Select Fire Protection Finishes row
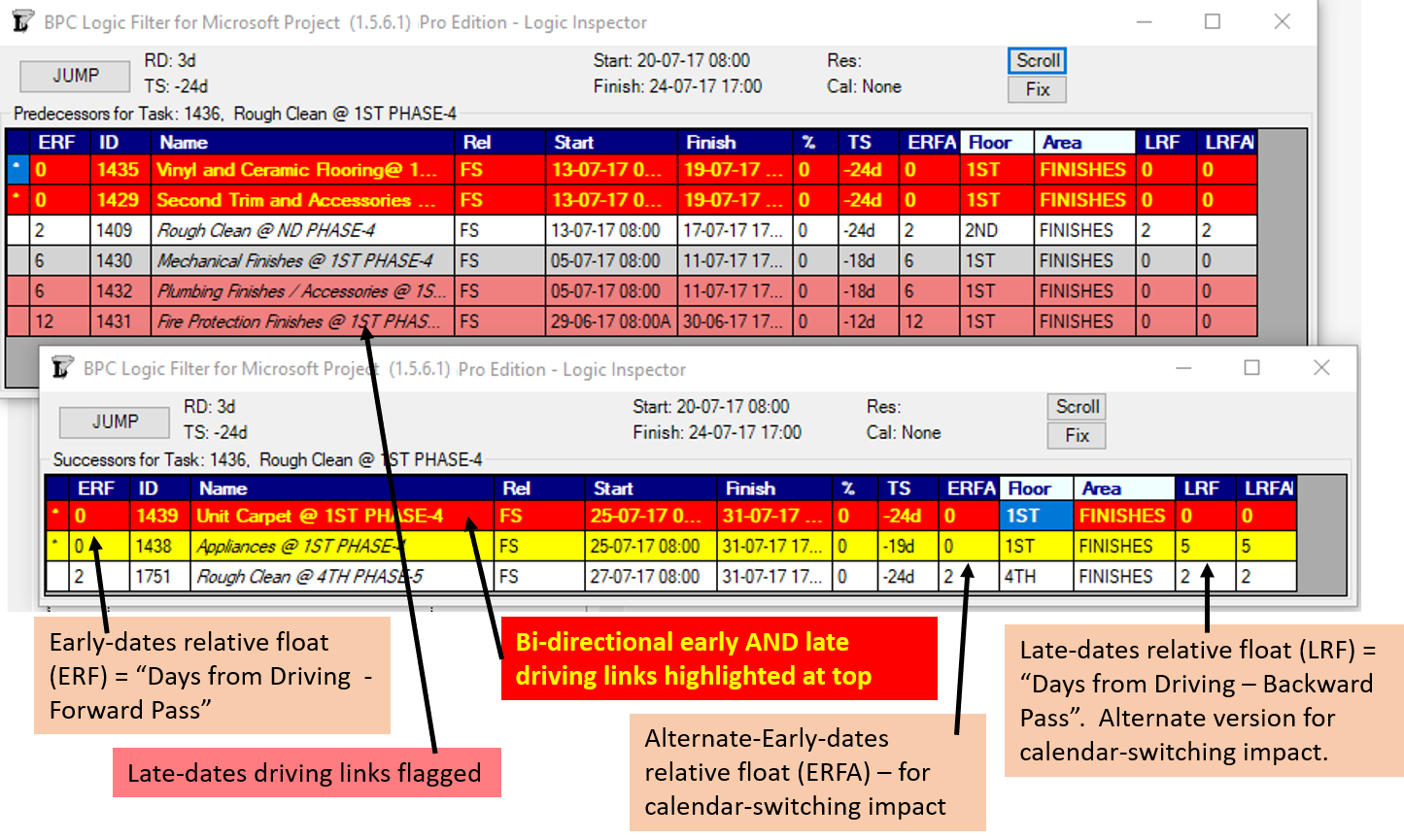This screenshot has height=840, width=1404. coord(632,320)
